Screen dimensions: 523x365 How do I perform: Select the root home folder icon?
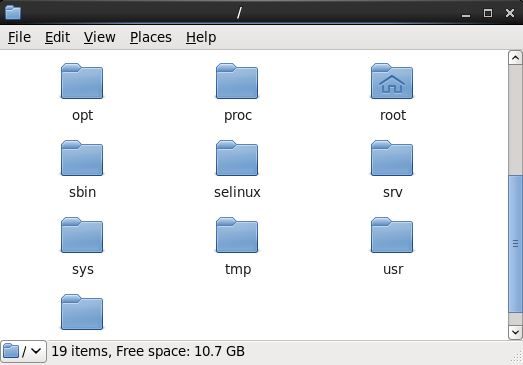pos(392,81)
